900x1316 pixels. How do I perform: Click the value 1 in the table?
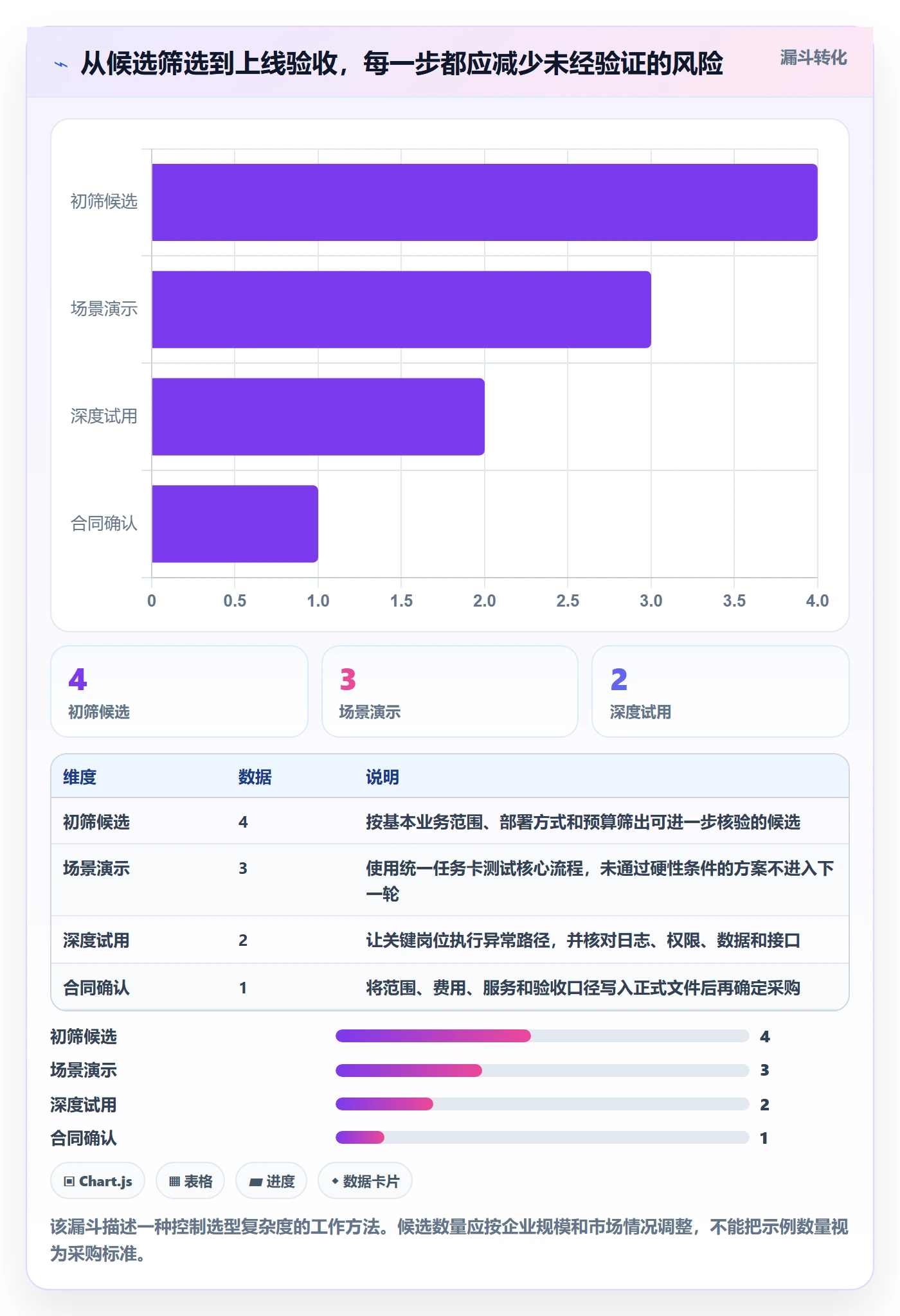point(243,988)
